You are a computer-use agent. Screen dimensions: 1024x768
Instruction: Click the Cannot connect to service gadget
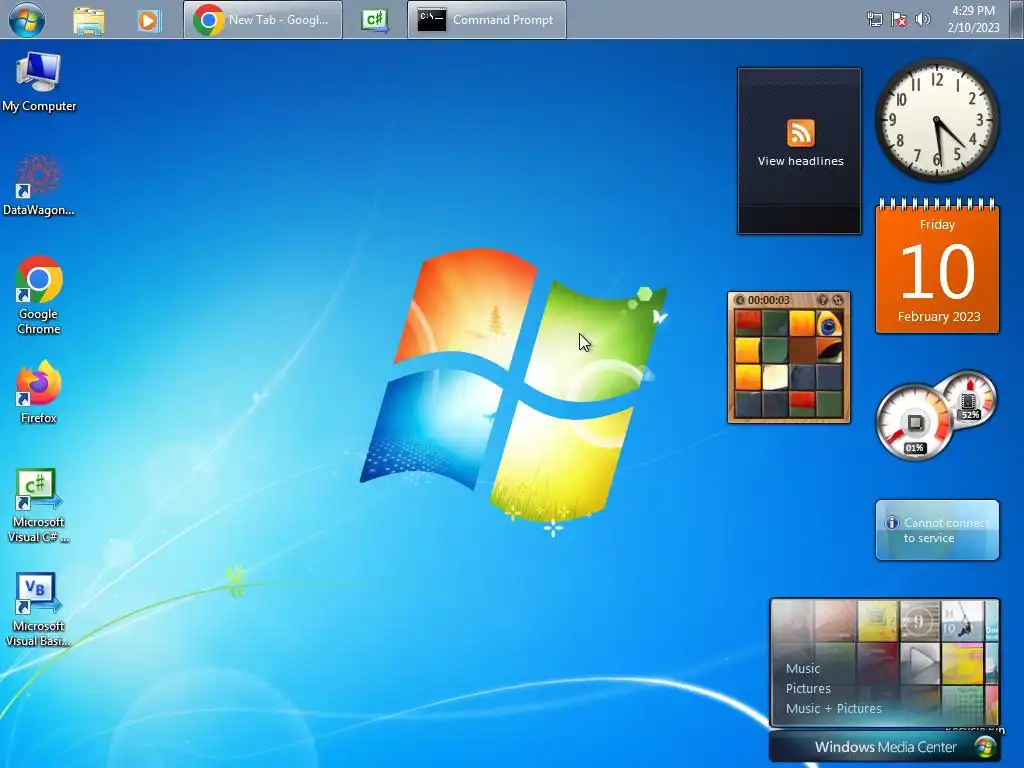coord(937,530)
